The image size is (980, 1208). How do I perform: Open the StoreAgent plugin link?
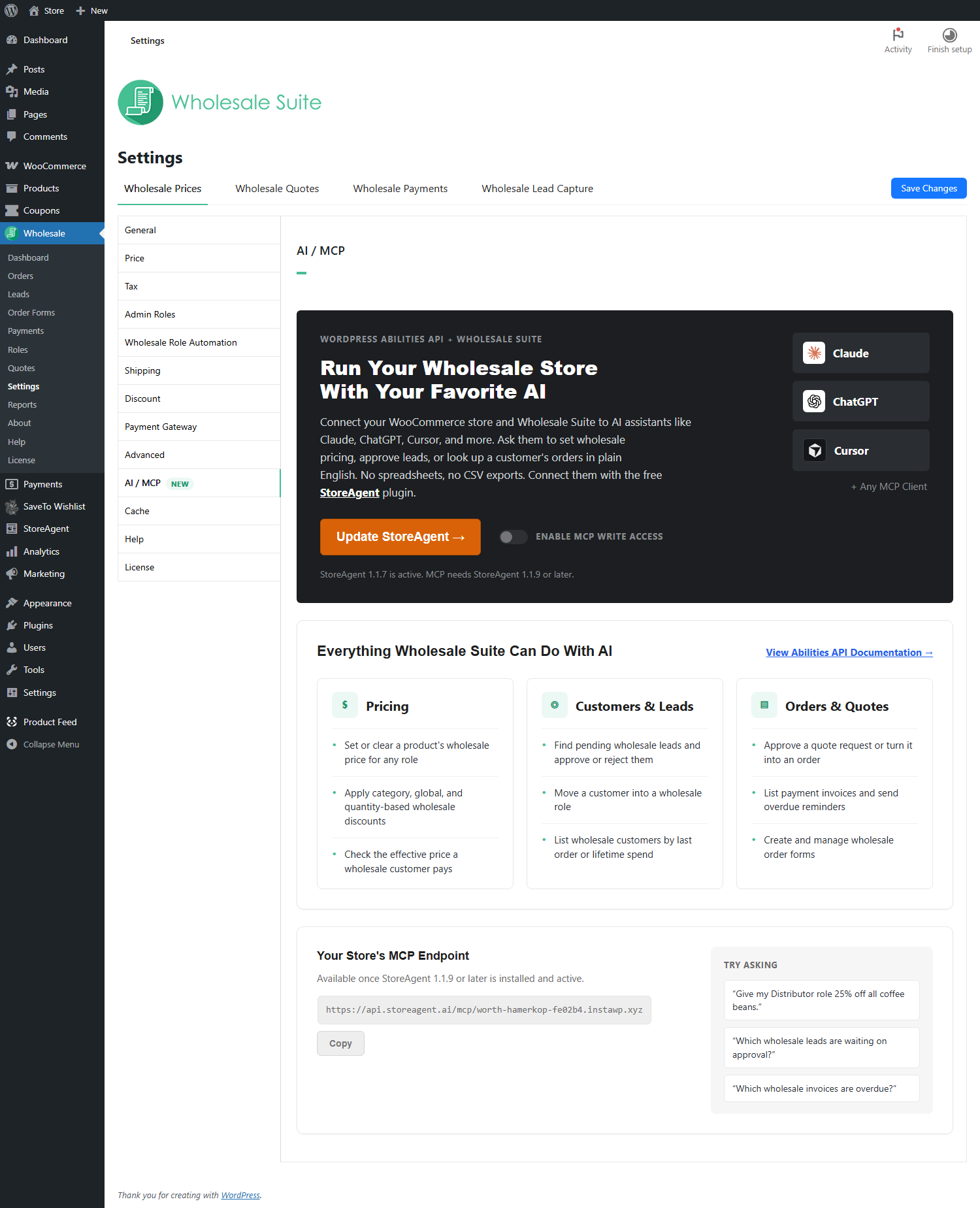[x=350, y=493]
